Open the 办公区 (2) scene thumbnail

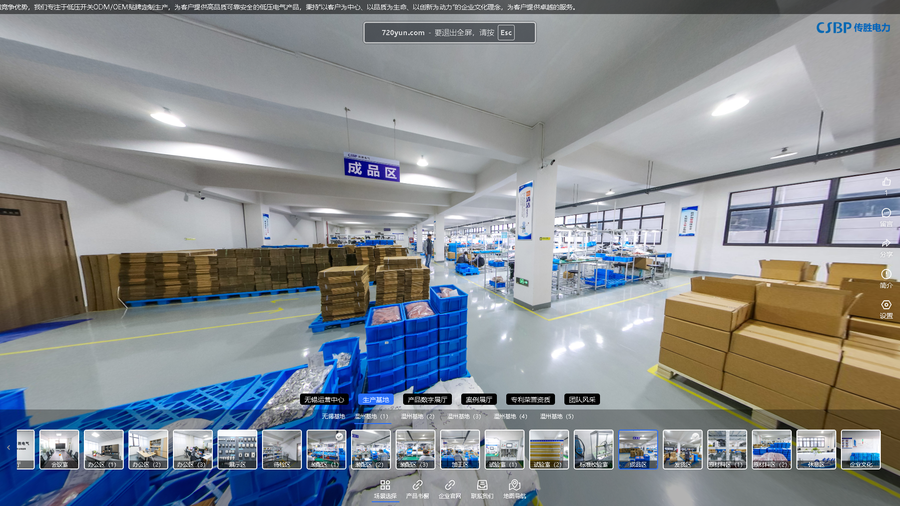[148, 450]
